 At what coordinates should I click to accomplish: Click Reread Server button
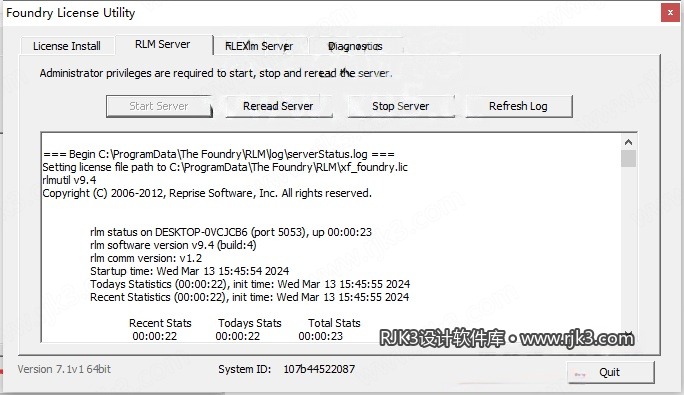[278, 106]
